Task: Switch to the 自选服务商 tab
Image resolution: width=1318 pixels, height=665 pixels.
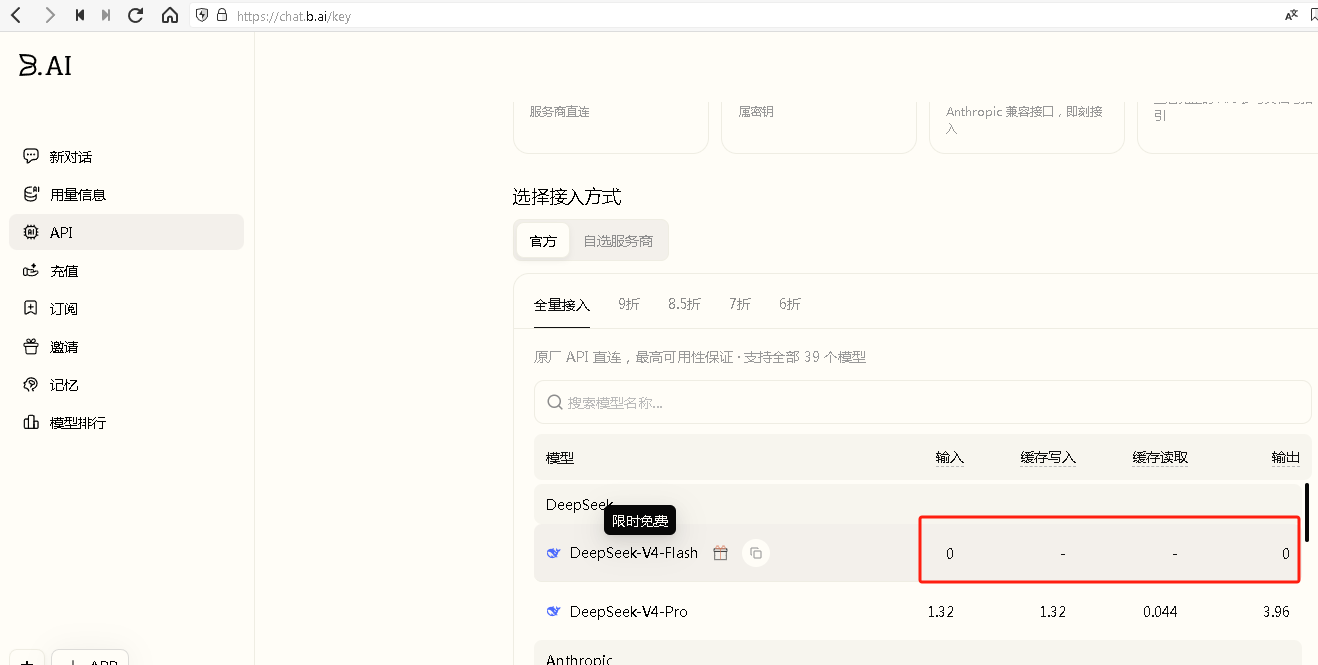Action: point(618,241)
